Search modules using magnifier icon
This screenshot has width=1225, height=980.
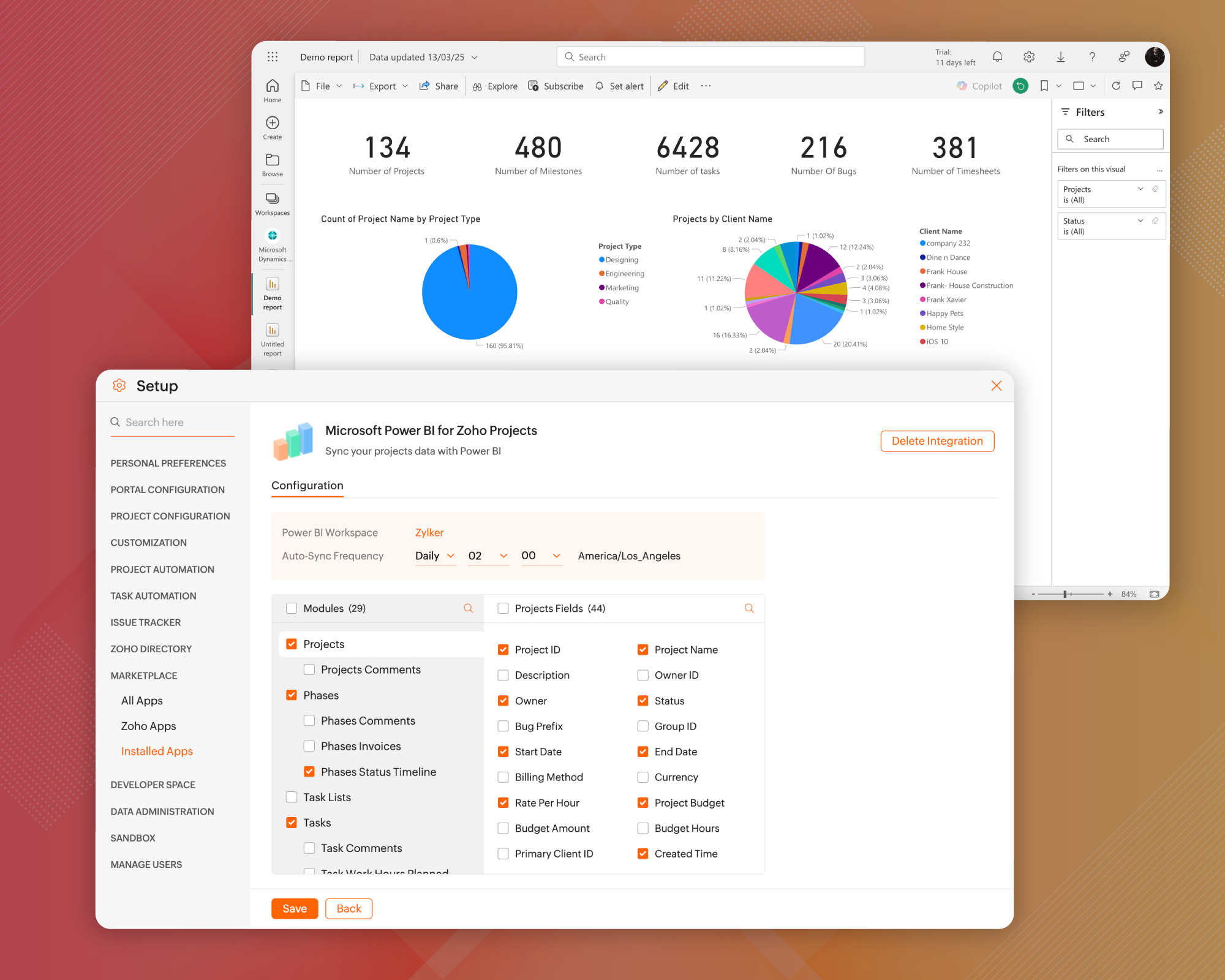(468, 608)
